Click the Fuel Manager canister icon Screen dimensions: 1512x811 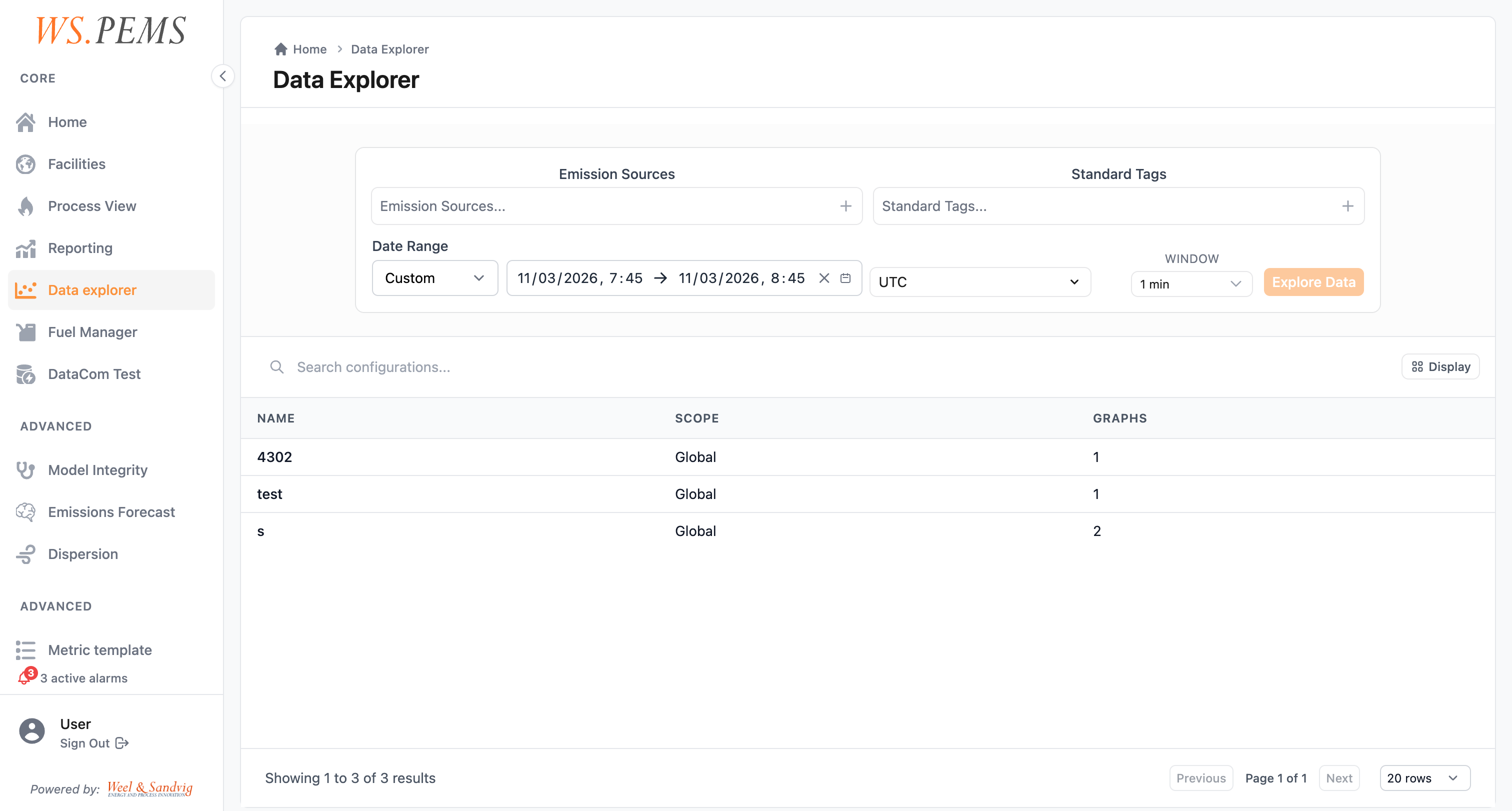pos(26,332)
